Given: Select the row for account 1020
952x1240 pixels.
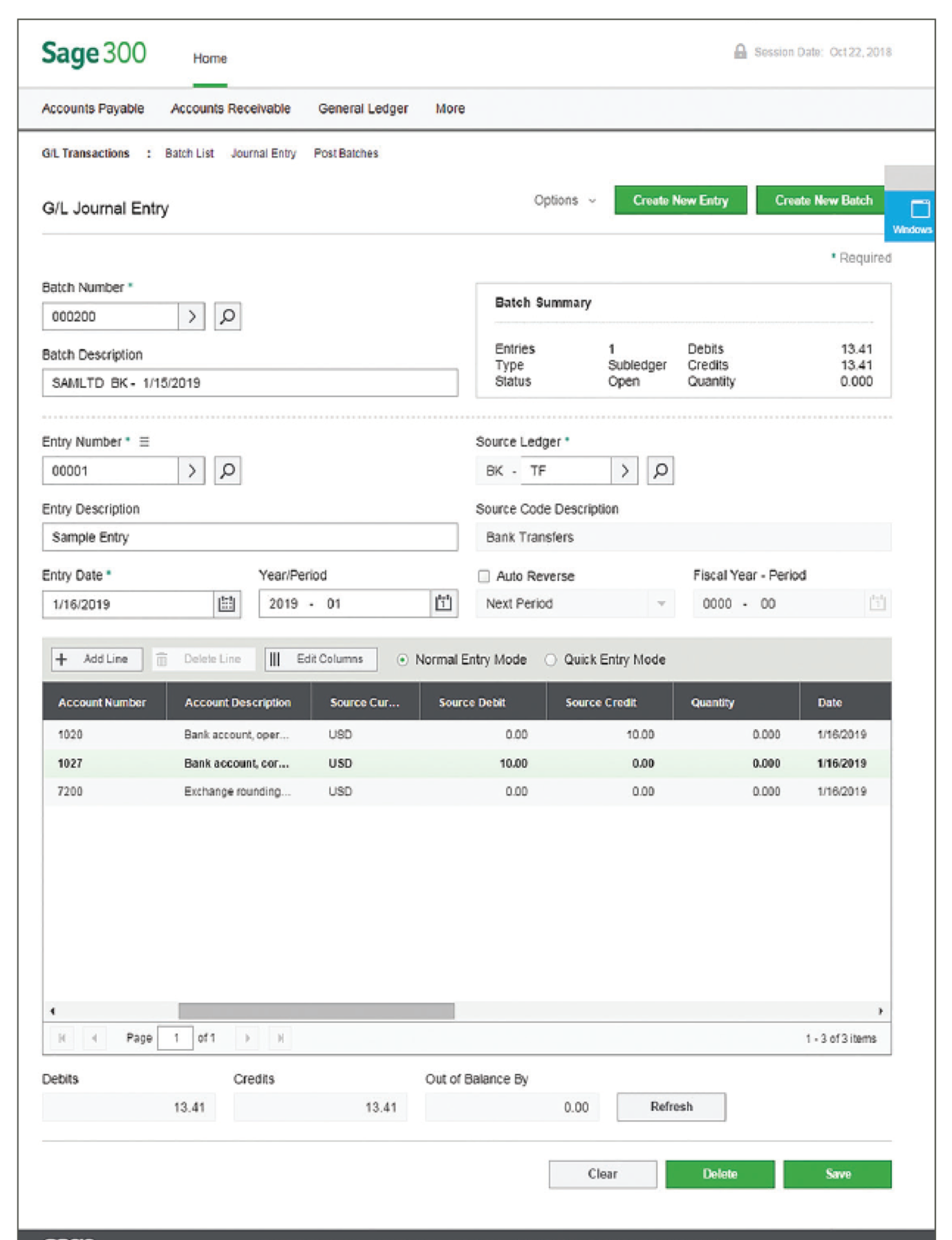Looking at the screenshot, I should [467, 734].
